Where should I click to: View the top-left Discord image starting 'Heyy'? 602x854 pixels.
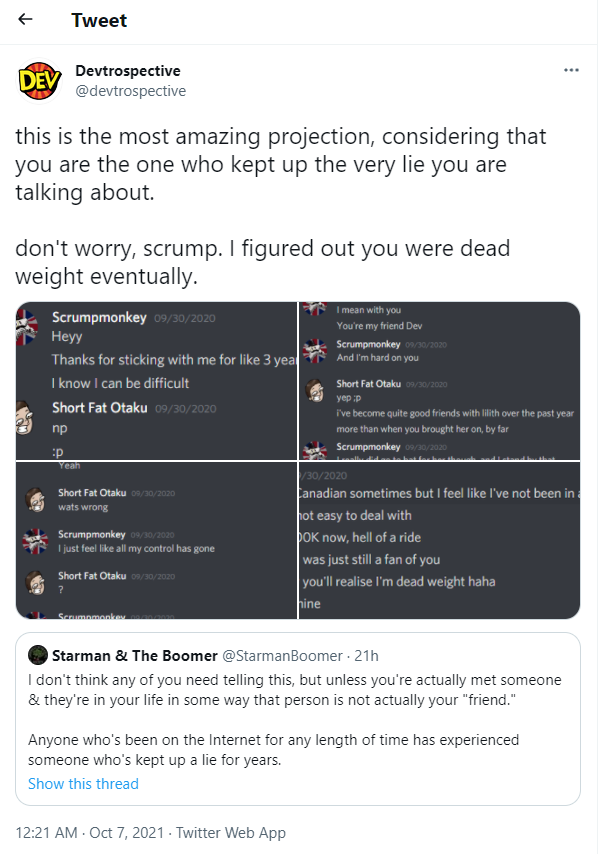click(156, 381)
